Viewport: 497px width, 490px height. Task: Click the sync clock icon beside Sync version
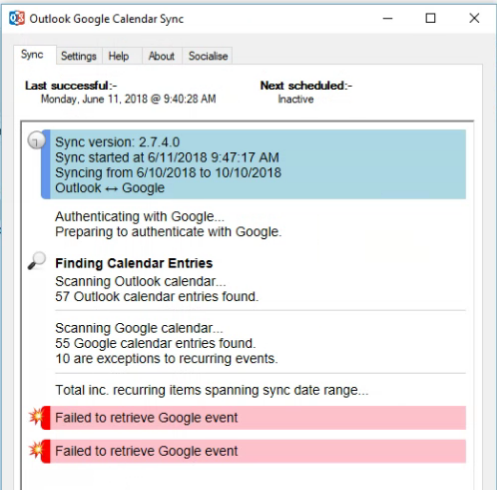[36, 140]
